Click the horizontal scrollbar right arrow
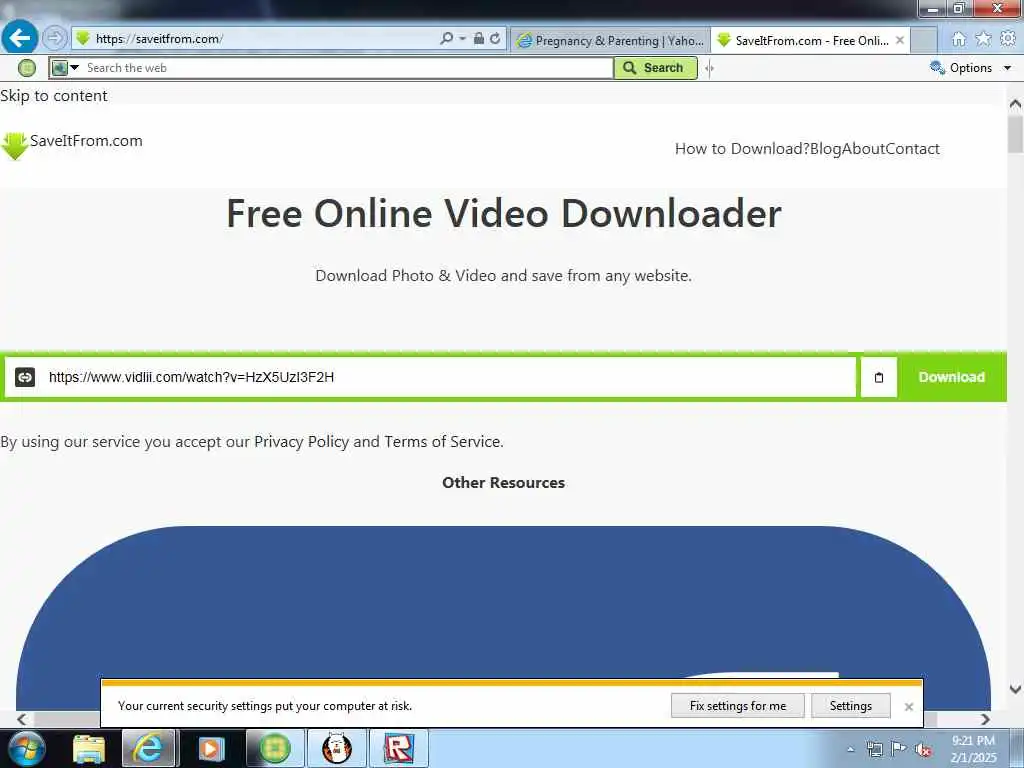Screen dimensions: 1024x768 tap(985, 719)
